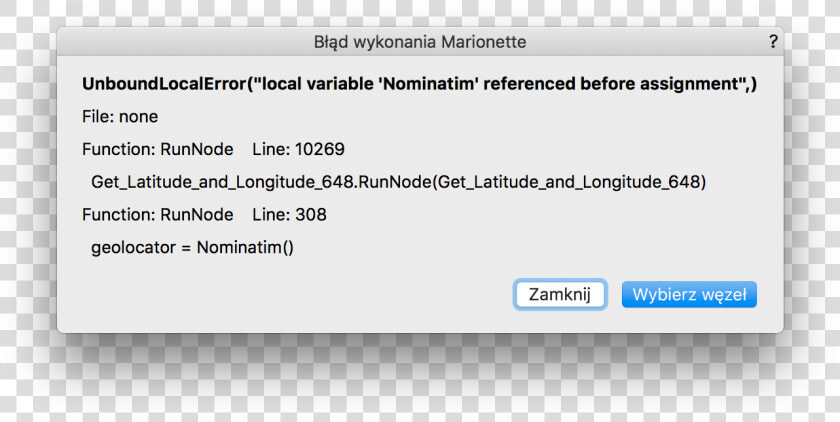Close the dialog with the Zamknij button
Image resolution: width=840 pixels, height=422 pixels.
tap(560, 295)
